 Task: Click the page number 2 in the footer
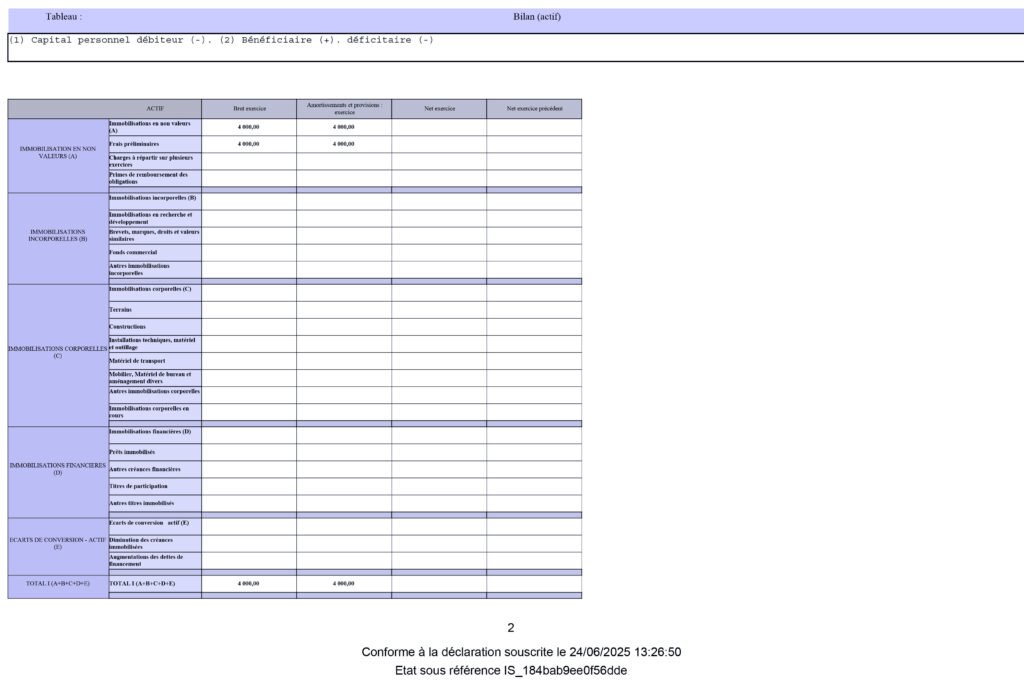tap(511, 628)
